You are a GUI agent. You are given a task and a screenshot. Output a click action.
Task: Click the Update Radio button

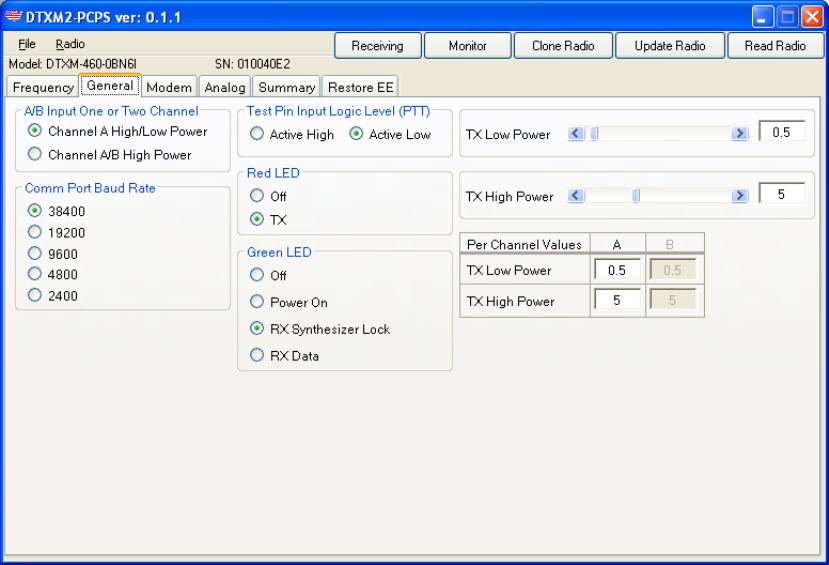point(670,46)
